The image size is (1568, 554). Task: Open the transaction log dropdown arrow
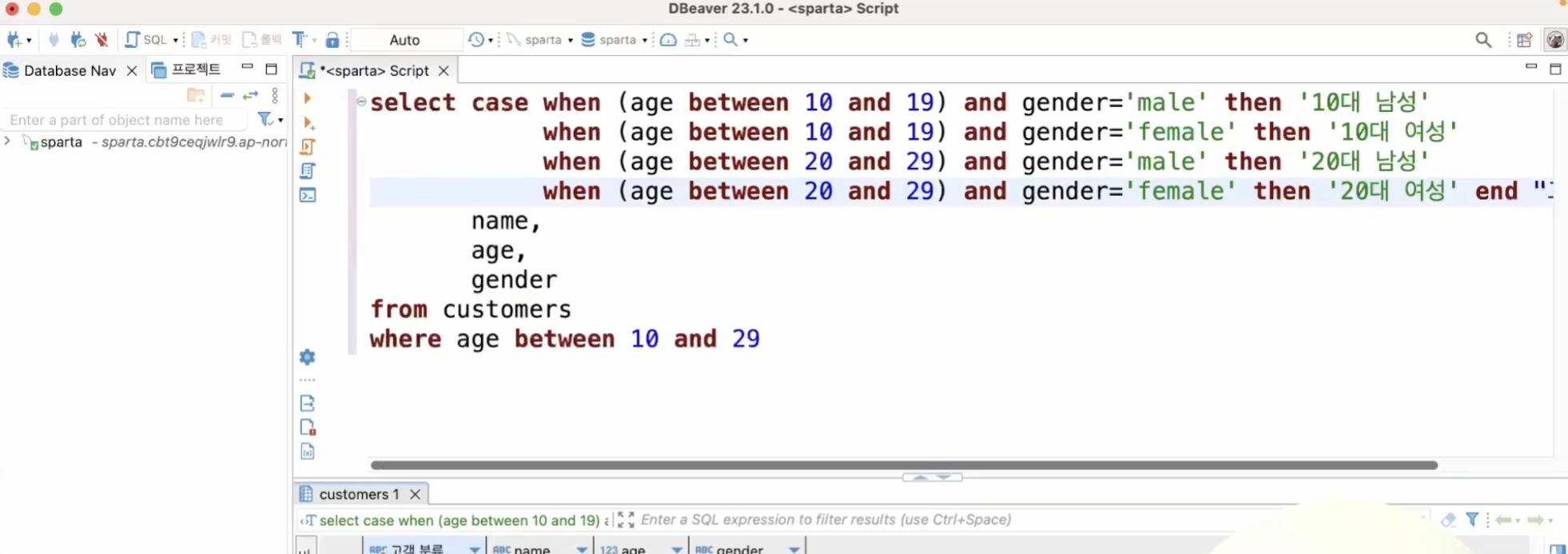tap(491, 40)
